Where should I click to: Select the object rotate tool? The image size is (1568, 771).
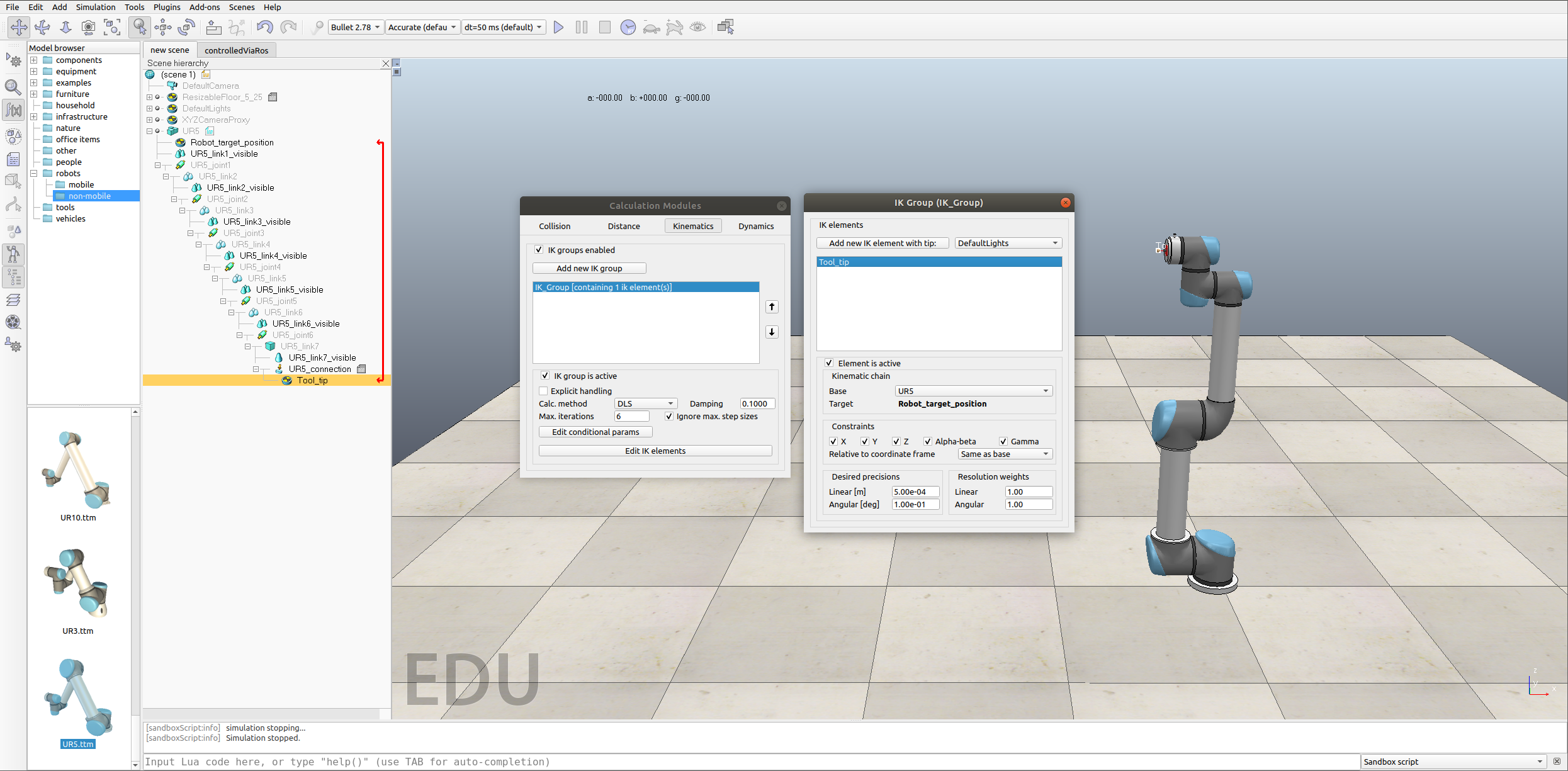coord(186,27)
